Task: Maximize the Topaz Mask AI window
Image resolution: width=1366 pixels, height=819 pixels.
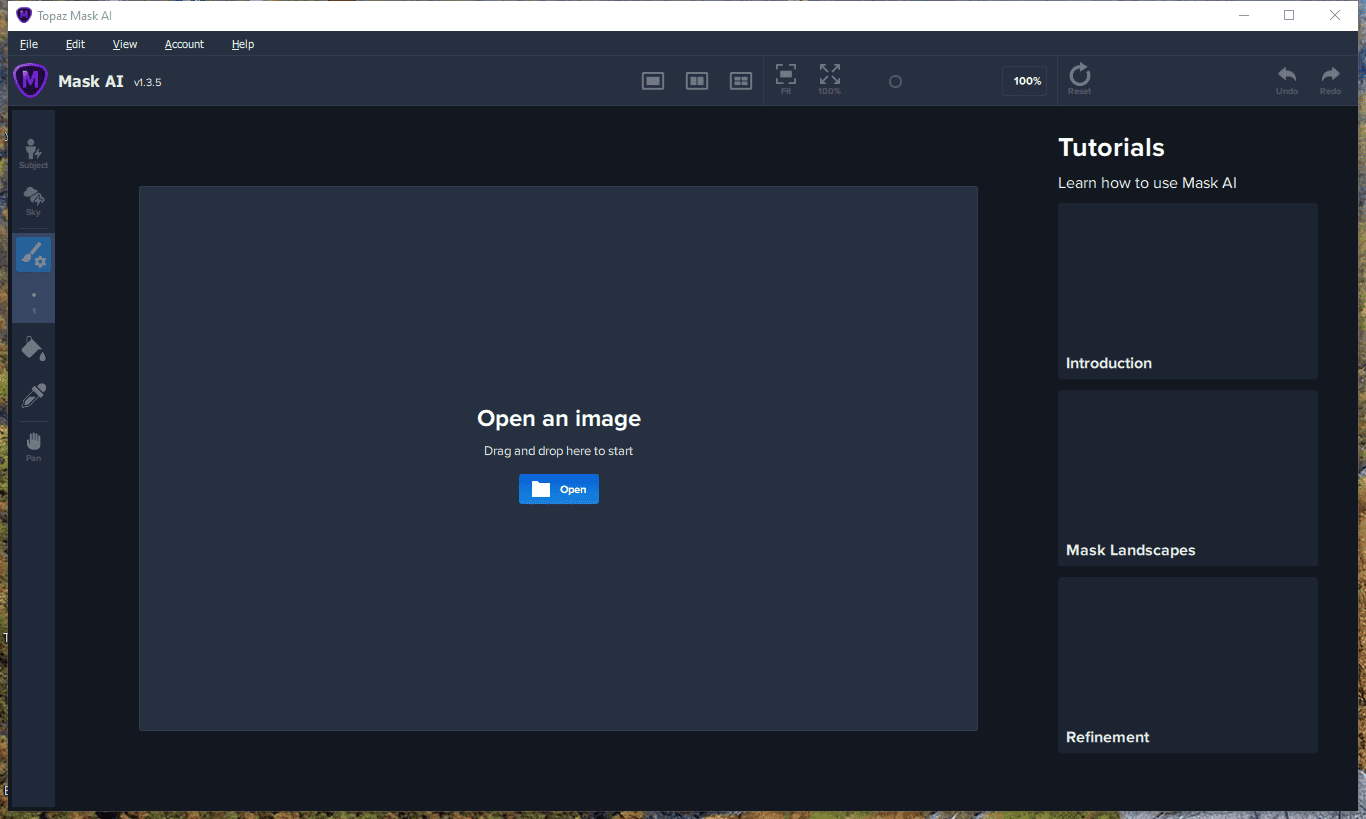Action: tap(1289, 15)
